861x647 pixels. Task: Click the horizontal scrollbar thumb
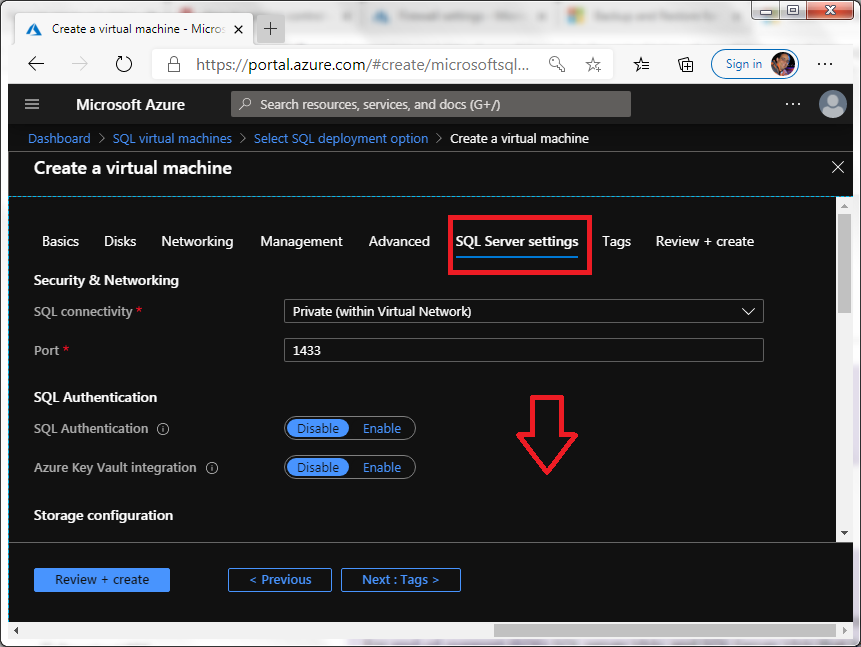pos(665,630)
